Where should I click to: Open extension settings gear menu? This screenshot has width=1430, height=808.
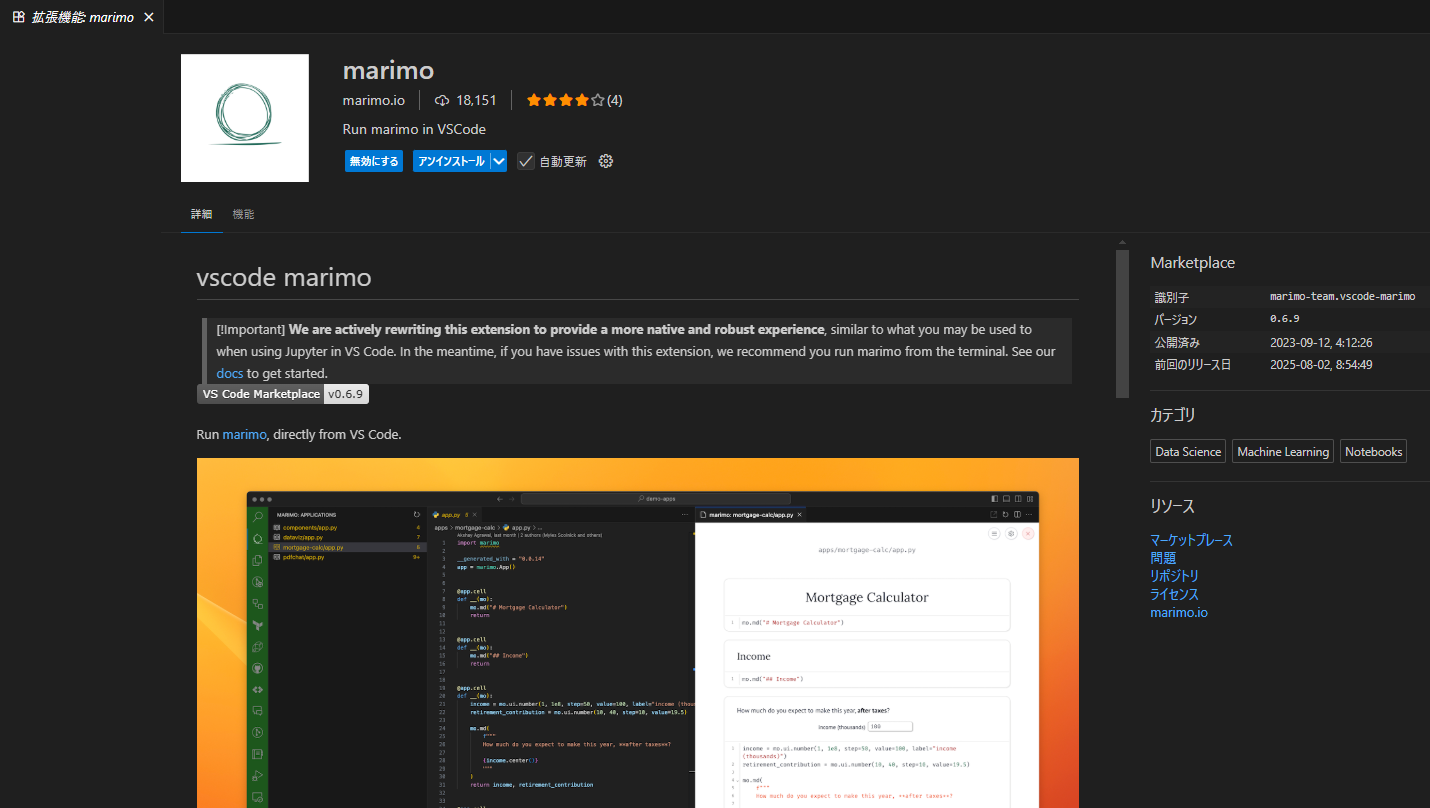[x=605, y=161]
